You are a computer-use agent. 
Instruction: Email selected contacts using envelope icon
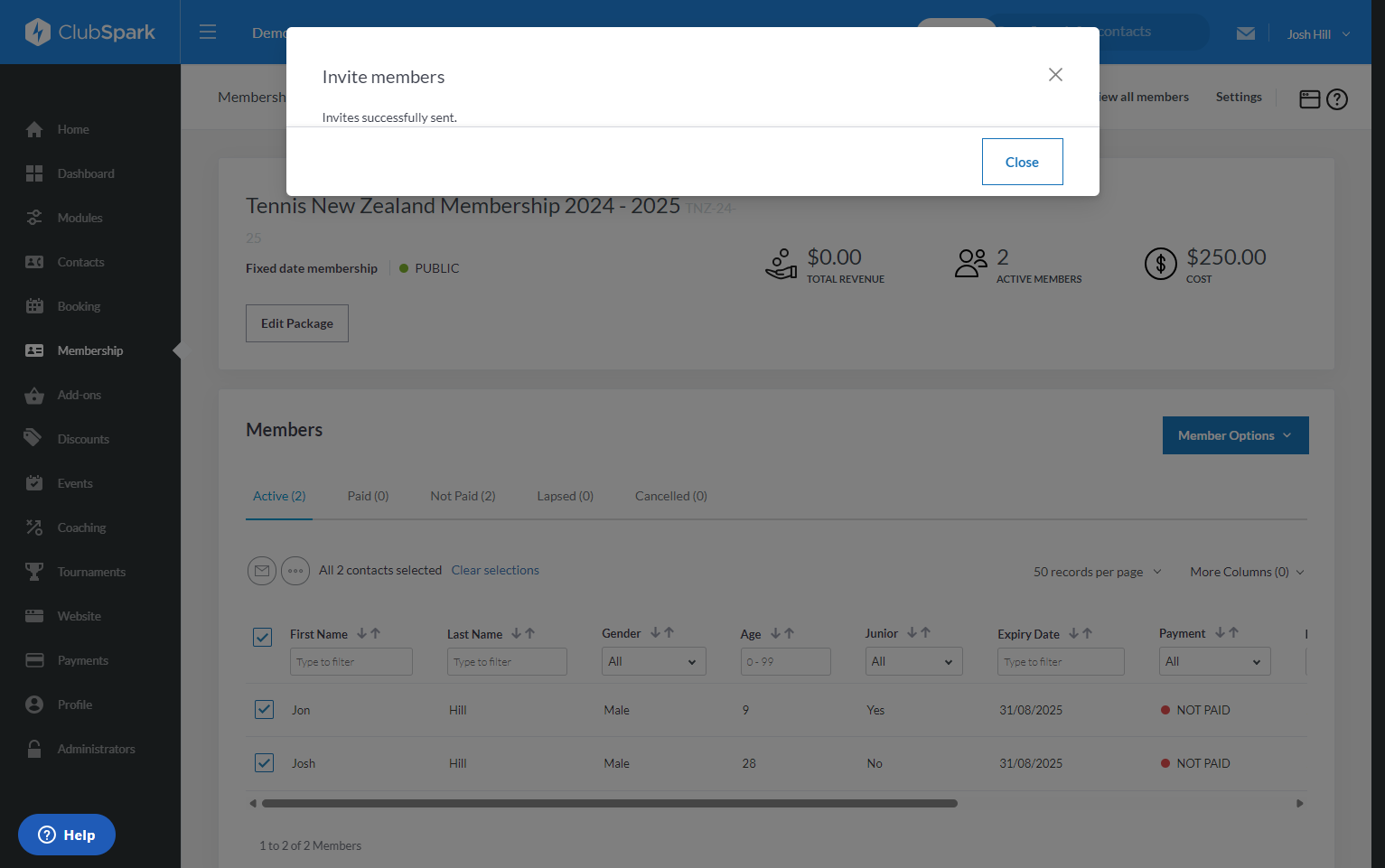click(262, 571)
